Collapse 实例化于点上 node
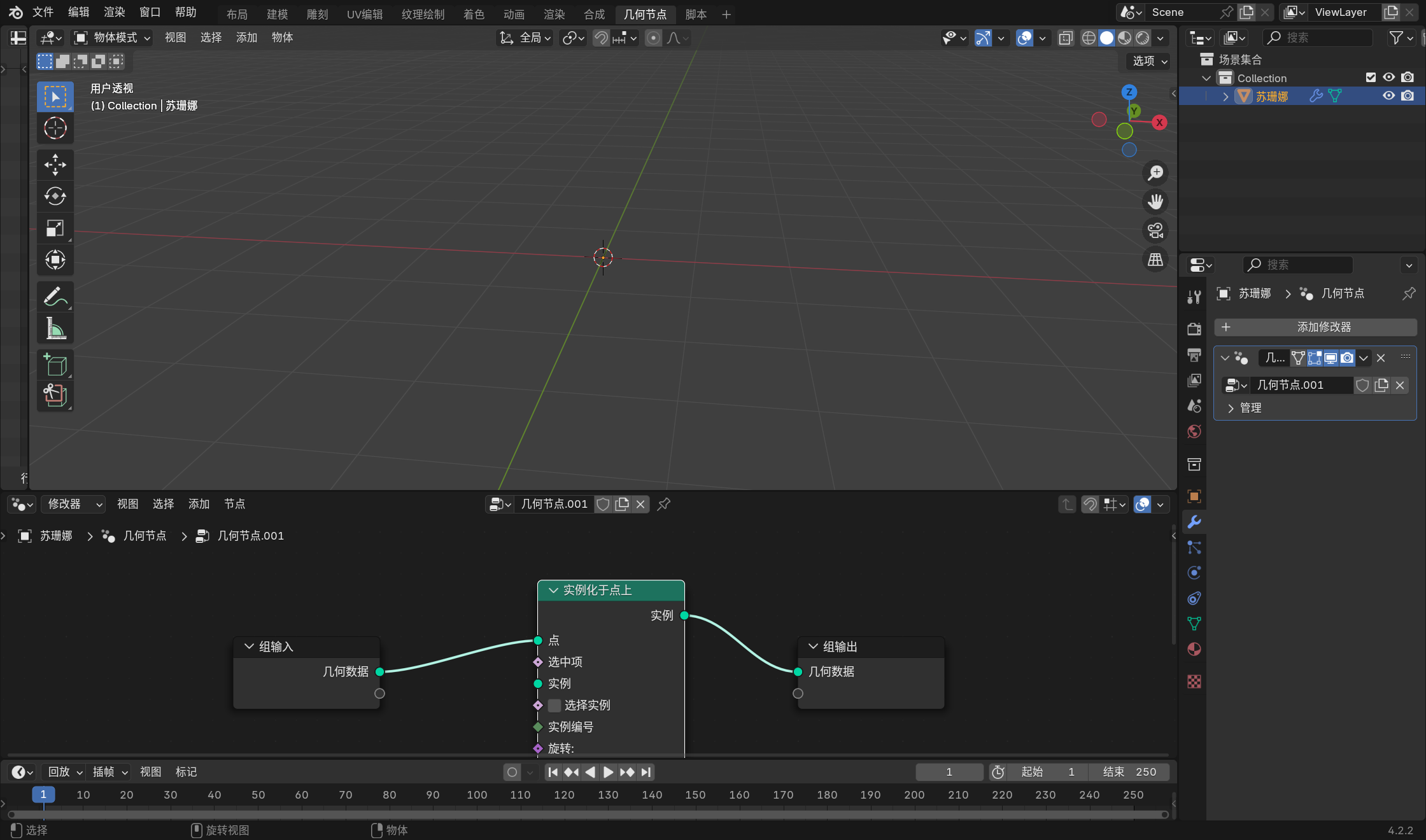The height and width of the screenshot is (840, 1426). pyautogui.click(x=553, y=591)
